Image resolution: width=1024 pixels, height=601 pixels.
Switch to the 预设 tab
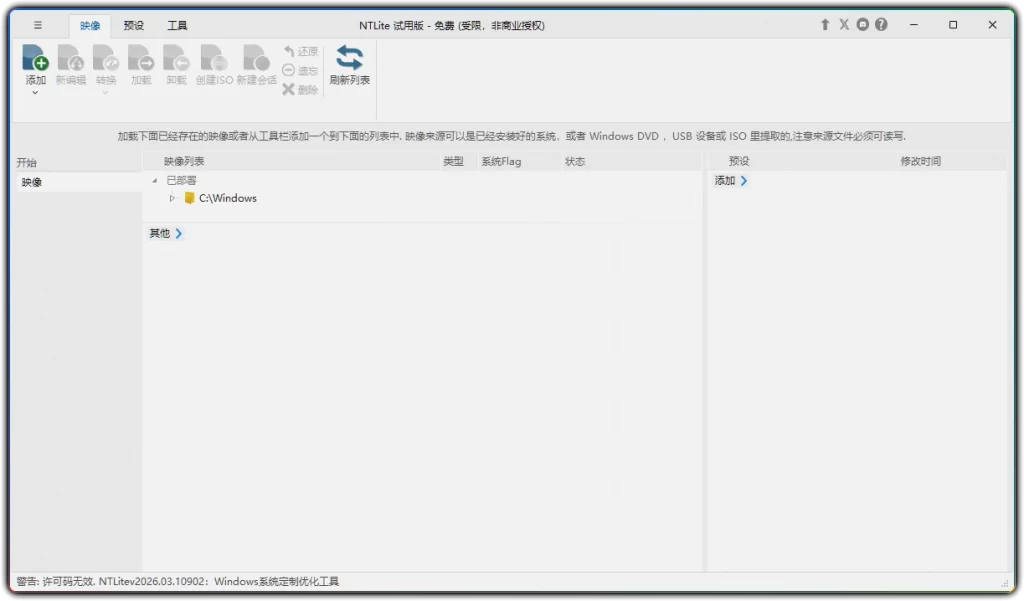[x=134, y=25]
